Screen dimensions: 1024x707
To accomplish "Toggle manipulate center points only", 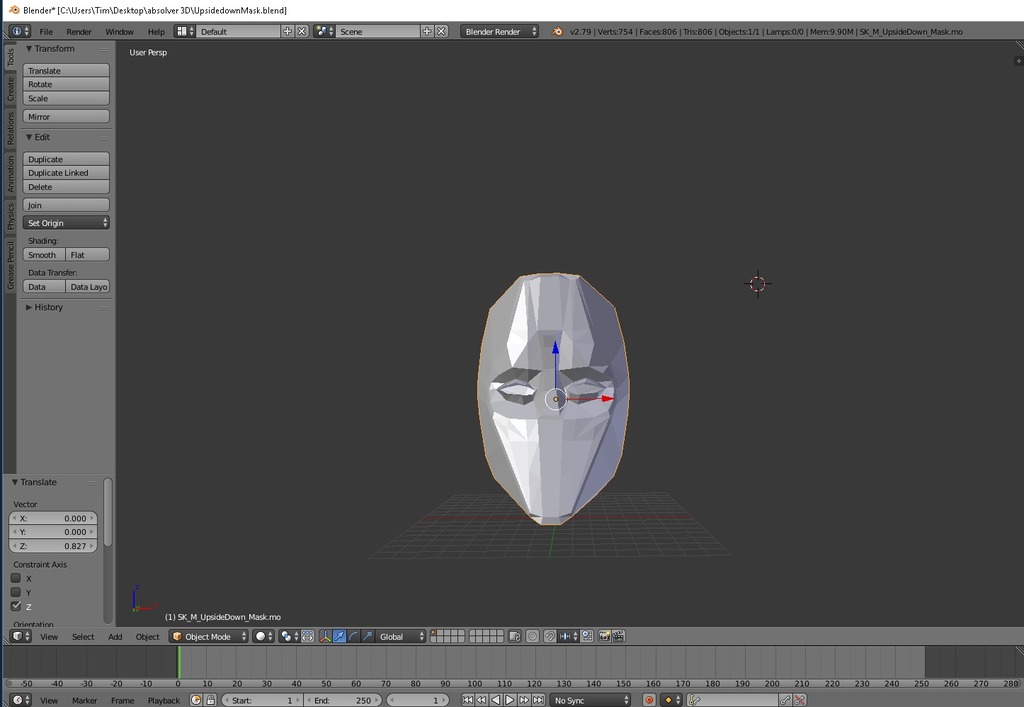I will 308,636.
